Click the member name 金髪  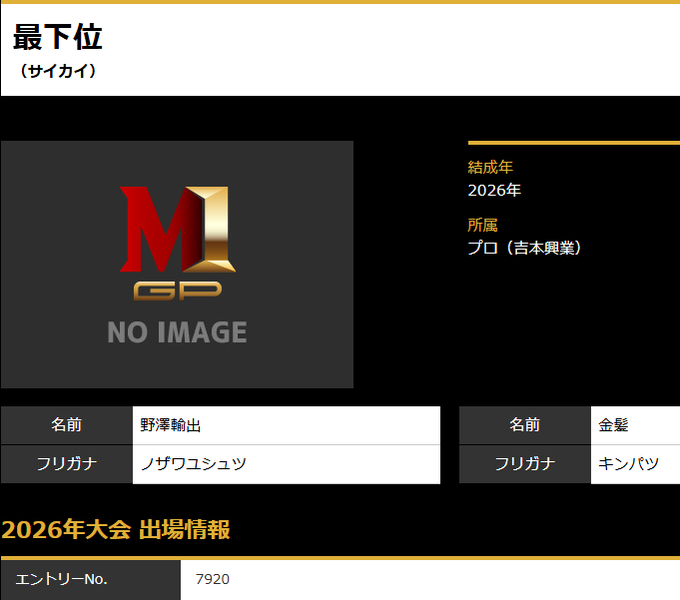613,425
